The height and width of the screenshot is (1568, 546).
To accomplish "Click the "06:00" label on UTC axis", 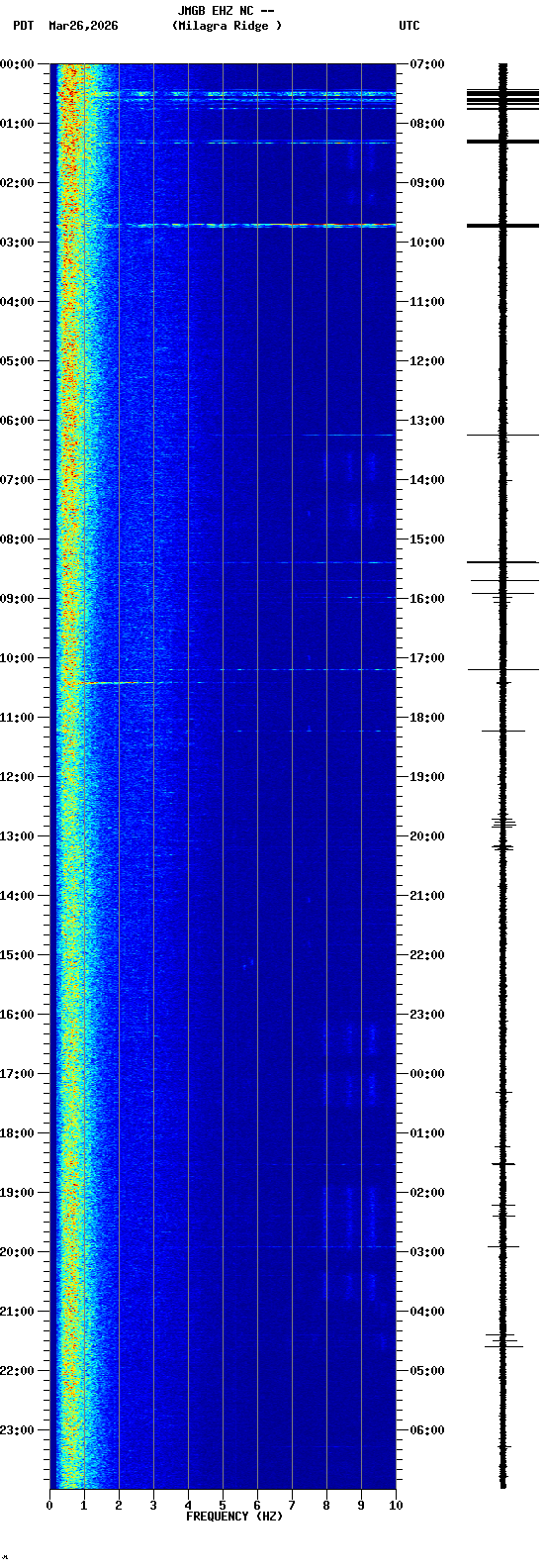I will click(x=426, y=1430).
